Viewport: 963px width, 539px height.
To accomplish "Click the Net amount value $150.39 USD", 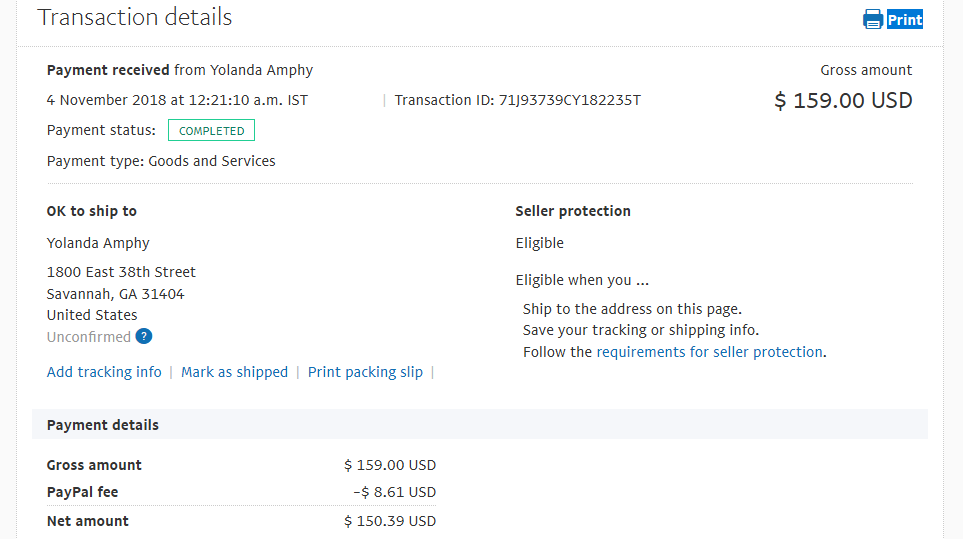I will [x=390, y=521].
